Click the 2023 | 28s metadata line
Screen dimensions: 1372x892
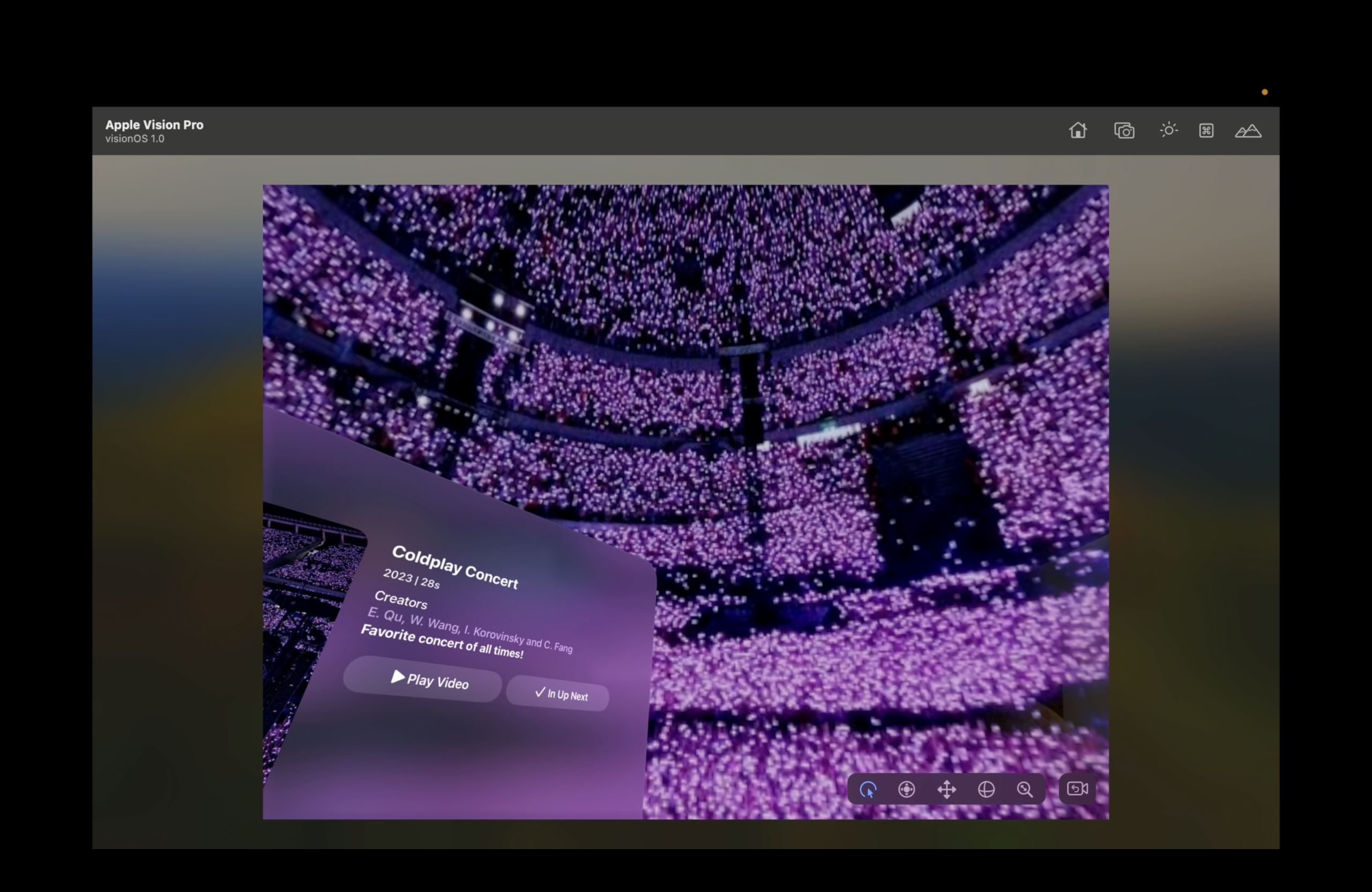(411, 578)
